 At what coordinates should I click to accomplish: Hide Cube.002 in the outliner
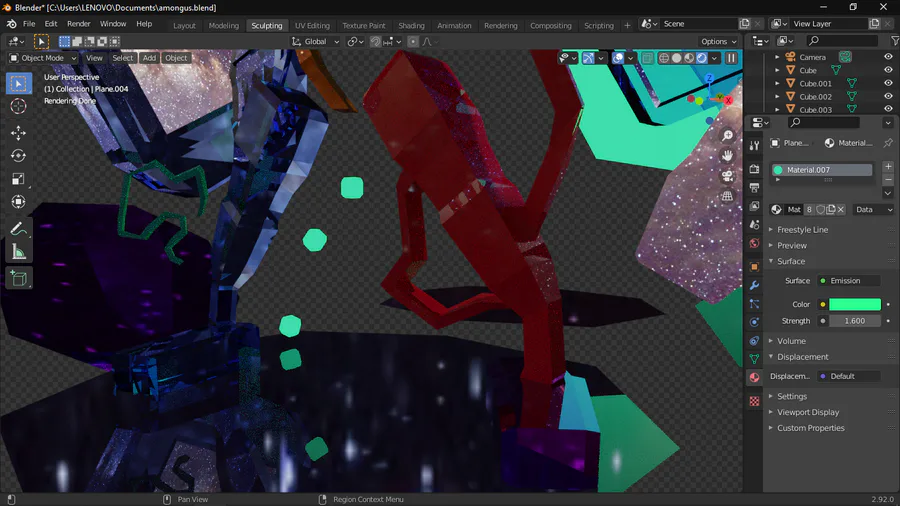[888, 96]
